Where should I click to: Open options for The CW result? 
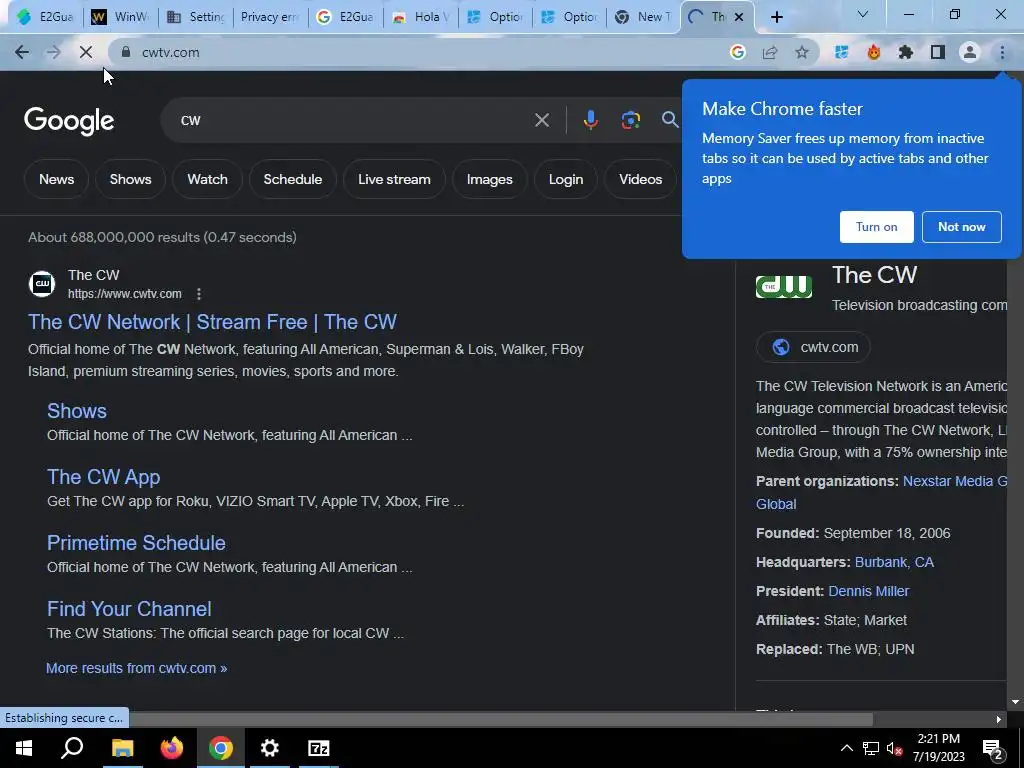click(x=199, y=294)
